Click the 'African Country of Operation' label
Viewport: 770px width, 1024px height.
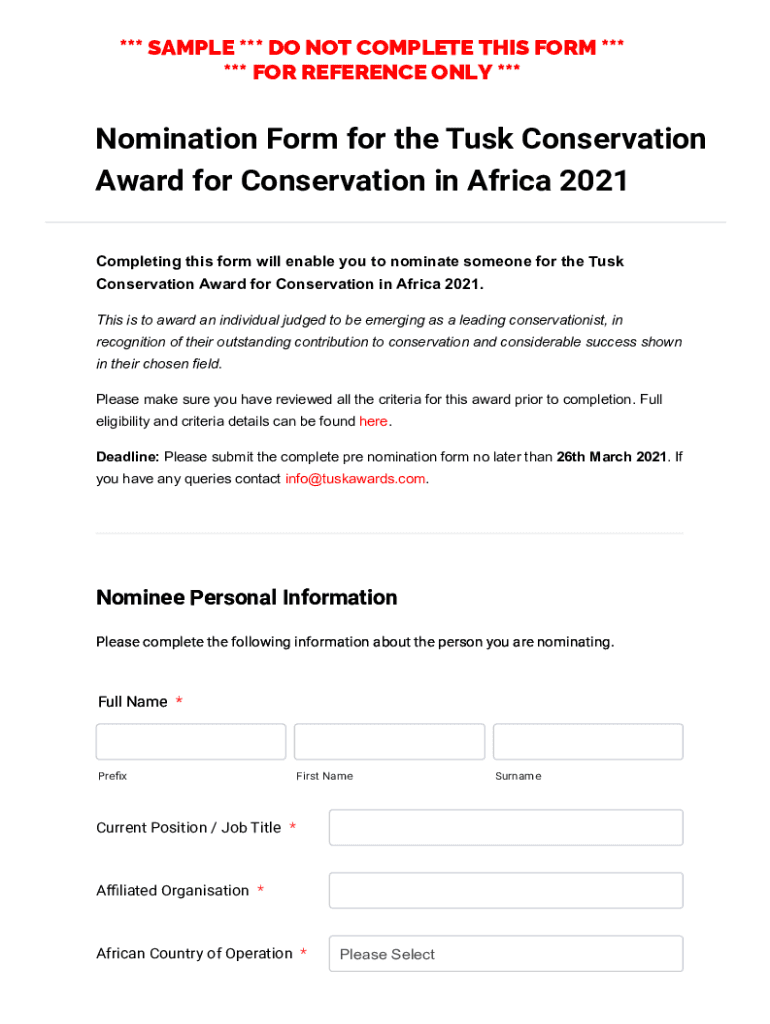(x=194, y=954)
